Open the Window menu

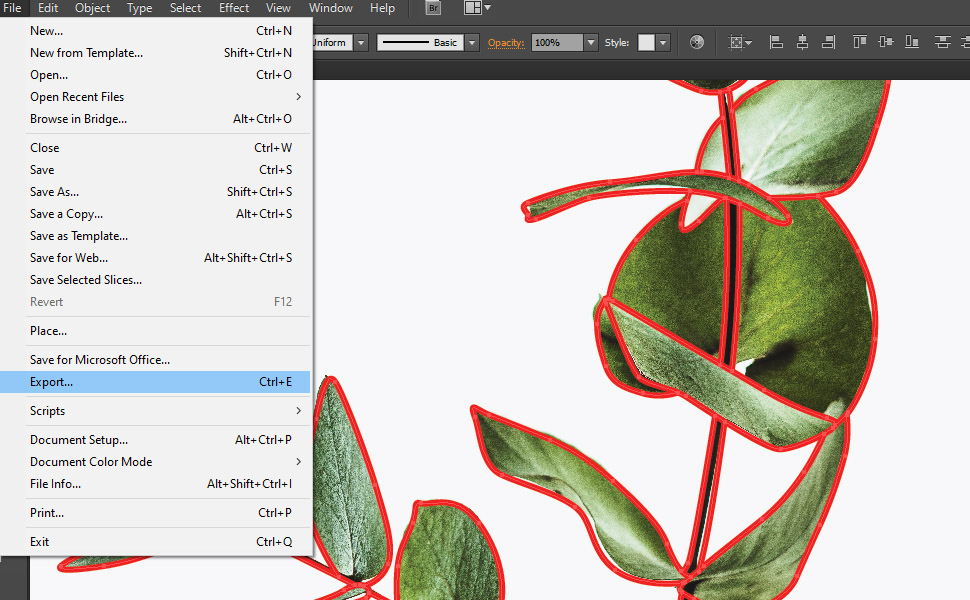pos(330,8)
